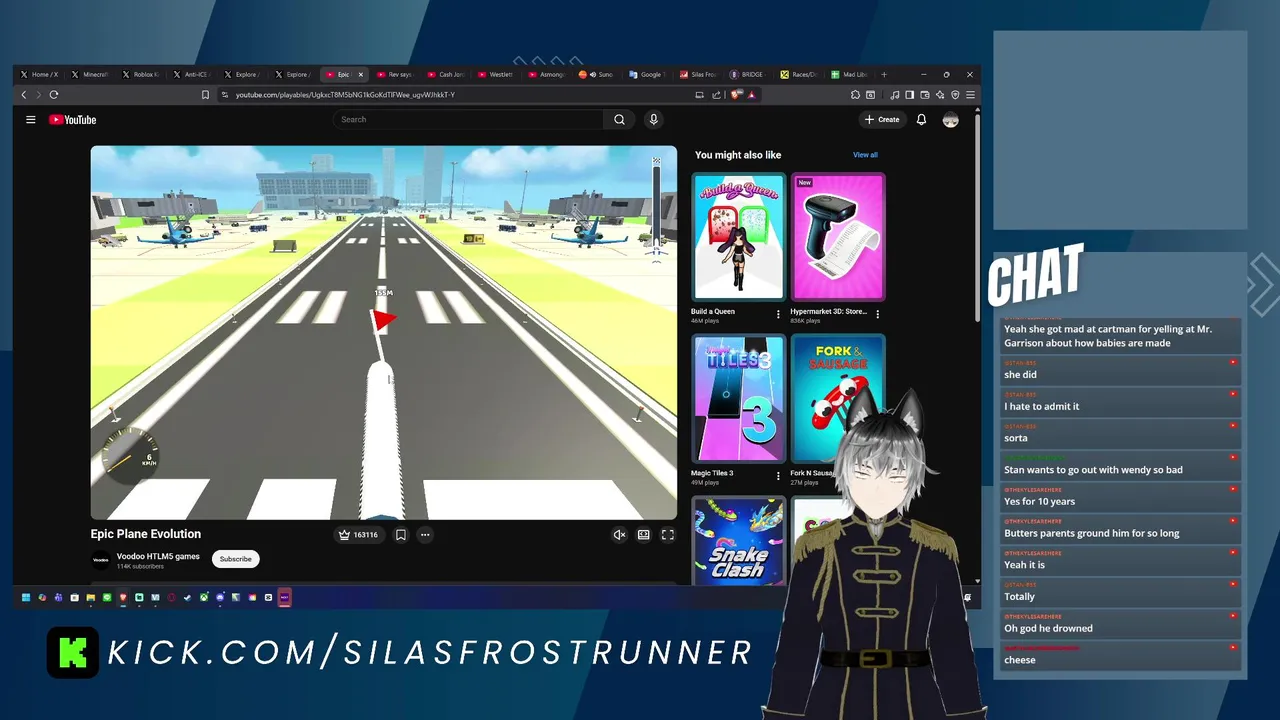Image resolution: width=1280 pixels, height=720 pixels.
Task: Open the Brave browser taskbar icon
Action: [123, 597]
